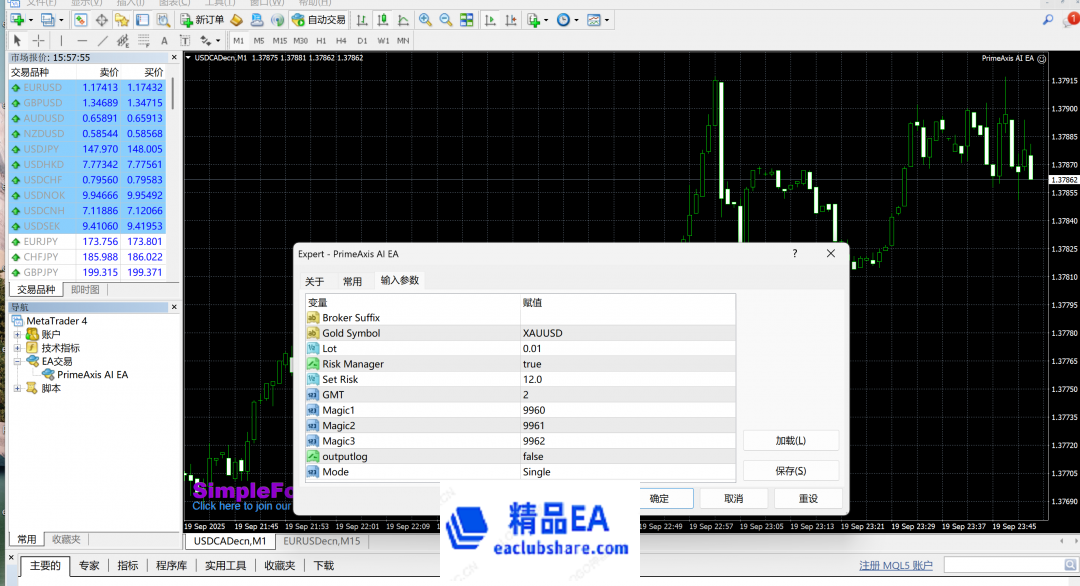Viewport: 1080px width, 586px height.
Task: Select the trendline drawing tool
Action: pos(103,41)
